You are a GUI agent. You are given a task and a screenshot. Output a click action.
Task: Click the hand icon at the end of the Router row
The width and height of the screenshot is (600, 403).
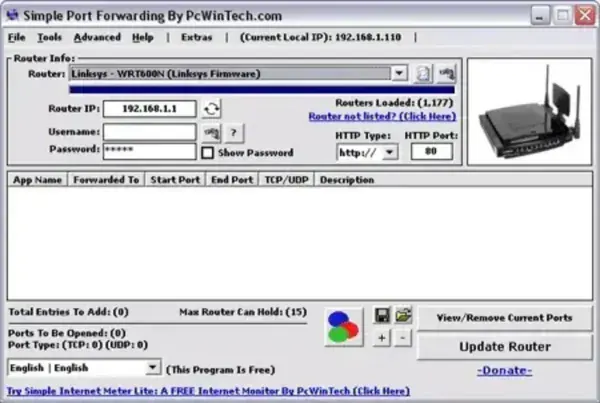(x=447, y=73)
